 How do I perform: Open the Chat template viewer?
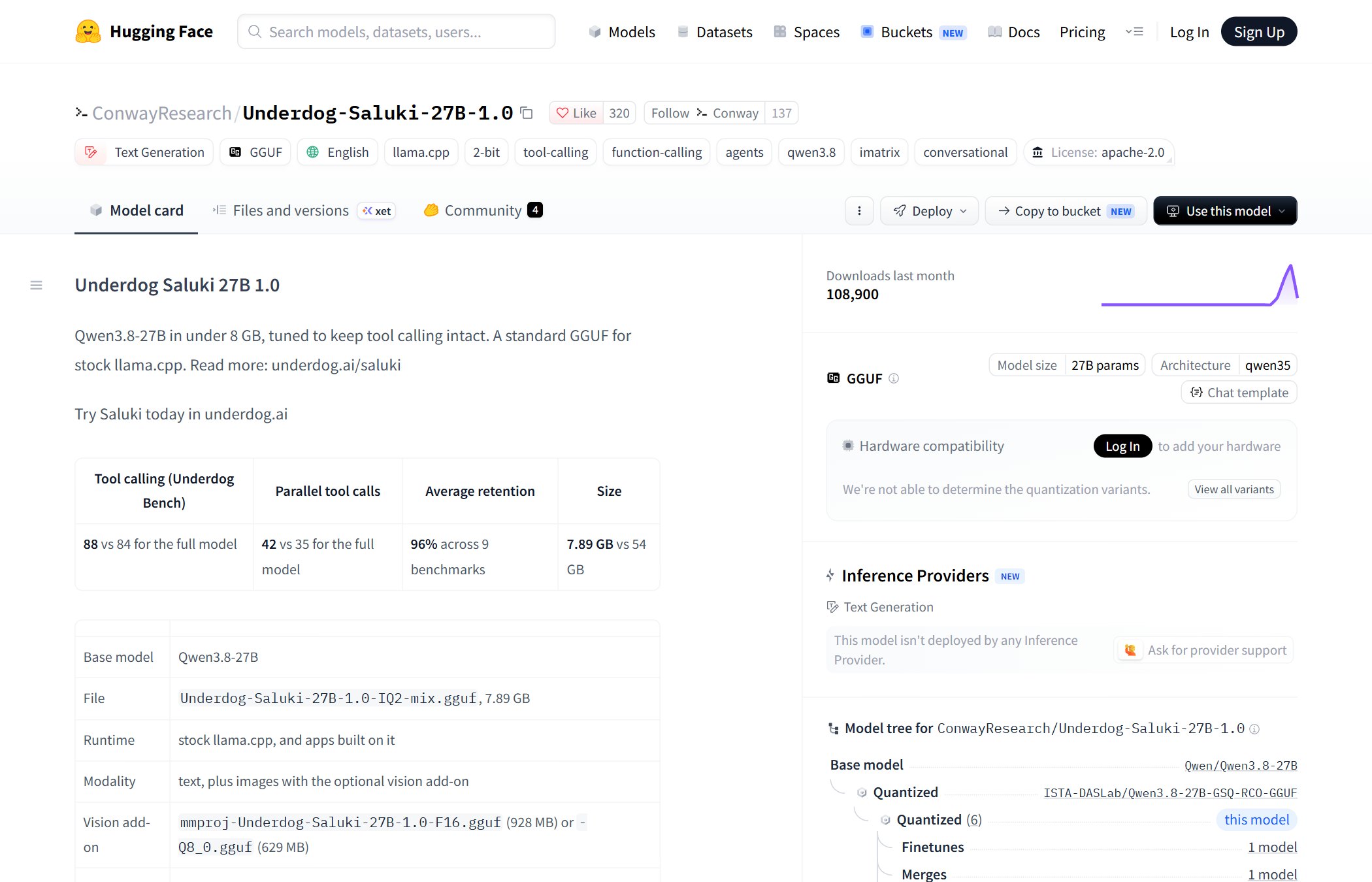[x=1239, y=393]
